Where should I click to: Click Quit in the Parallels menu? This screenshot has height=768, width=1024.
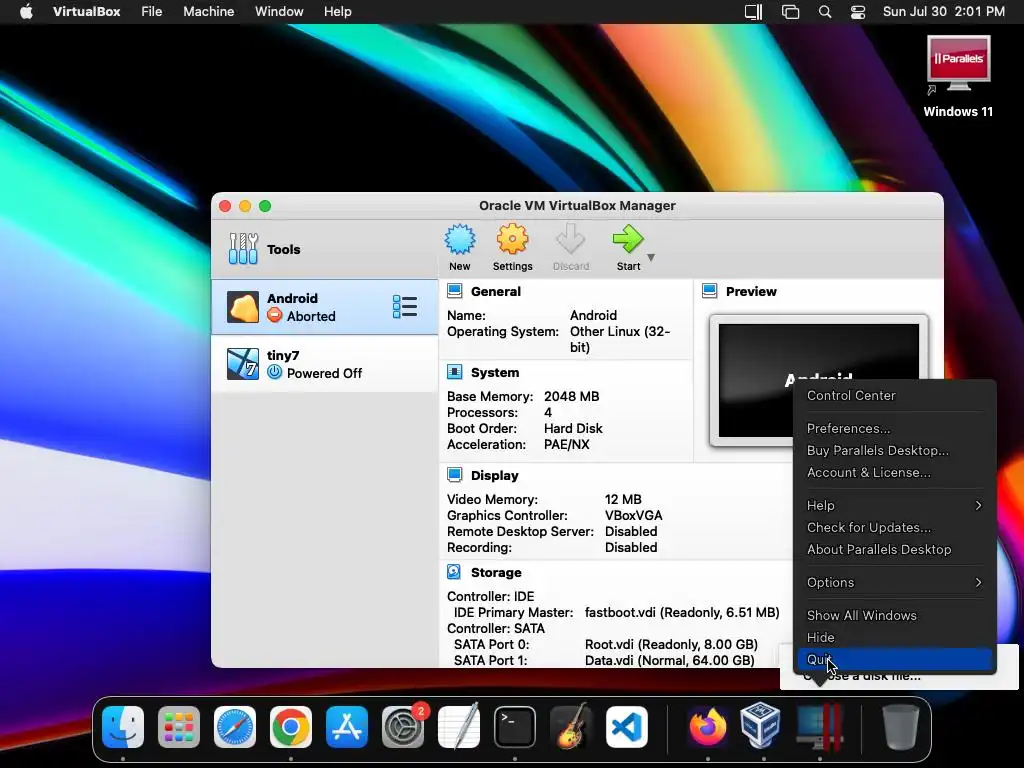coord(894,659)
